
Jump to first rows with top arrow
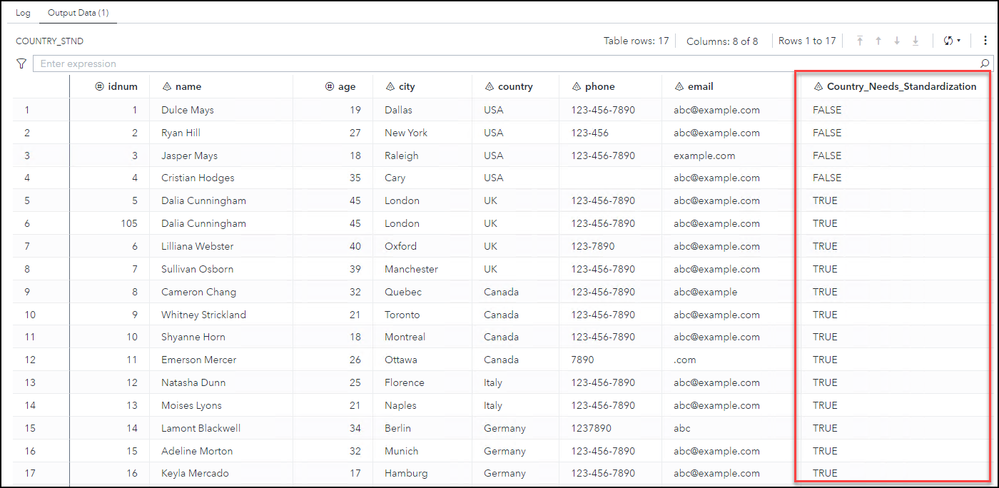click(860, 41)
